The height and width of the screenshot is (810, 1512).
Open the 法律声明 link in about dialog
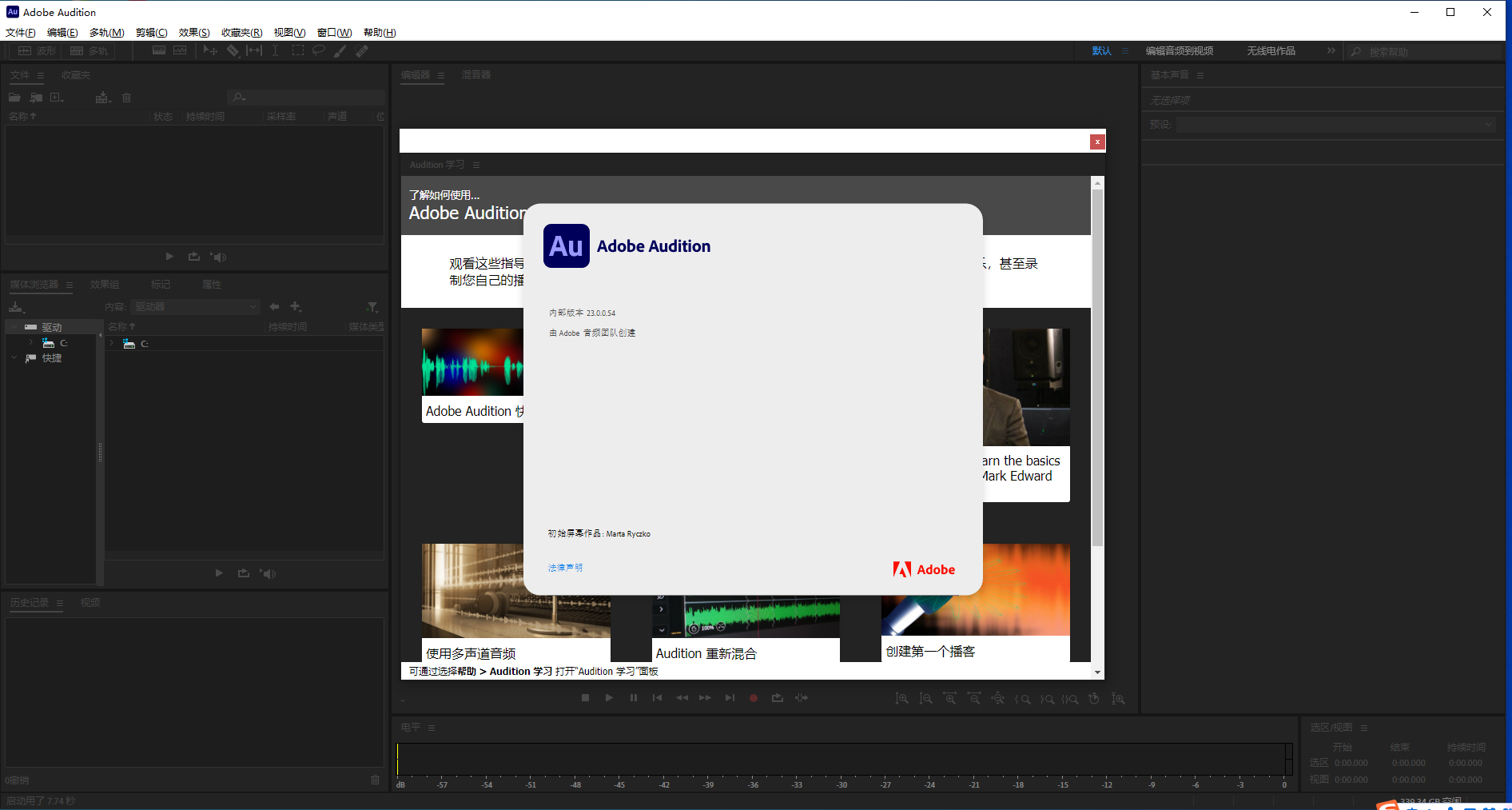564,568
